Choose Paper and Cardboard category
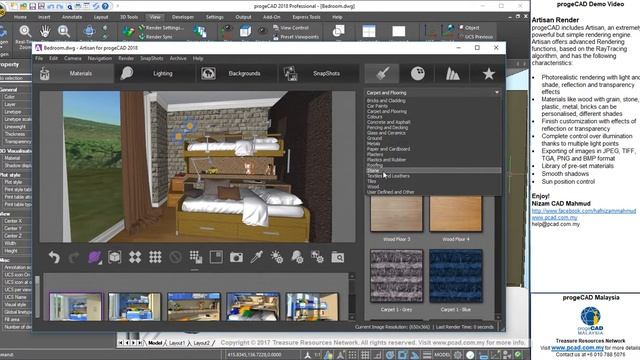 click(389, 149)
